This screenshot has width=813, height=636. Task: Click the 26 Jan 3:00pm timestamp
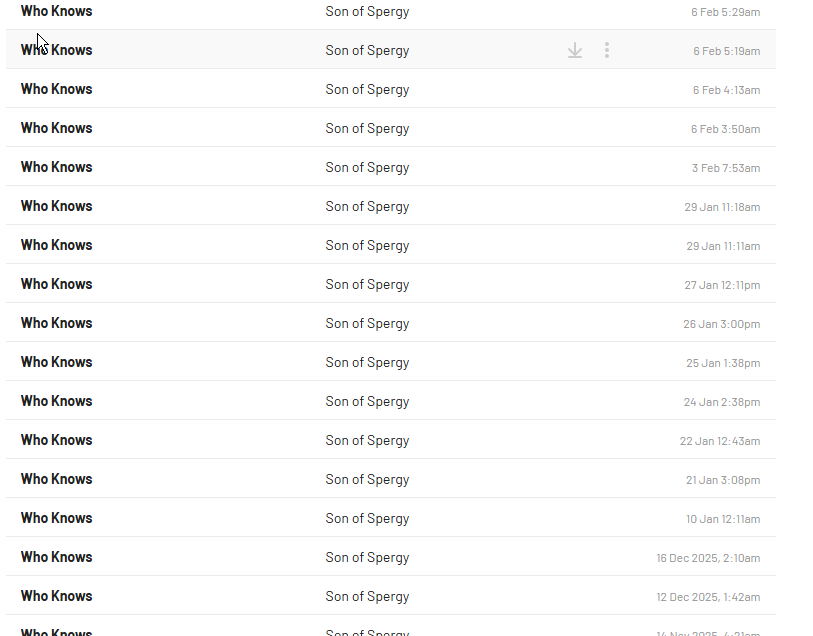tap(722, 324)
